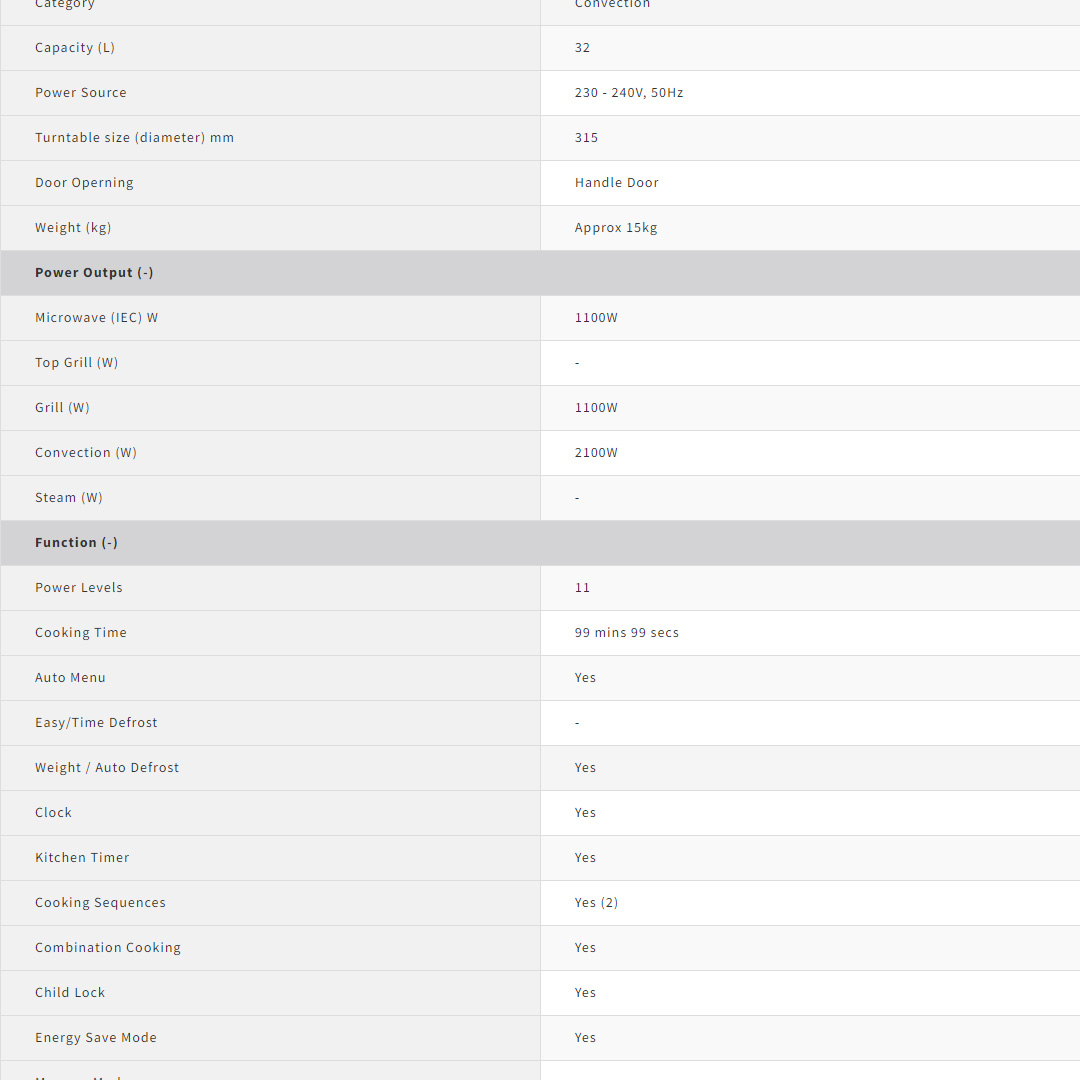Screen dimensions: 1080x1080
Task: Click the Auto Menu row label
Action: [x=70, y=678]
